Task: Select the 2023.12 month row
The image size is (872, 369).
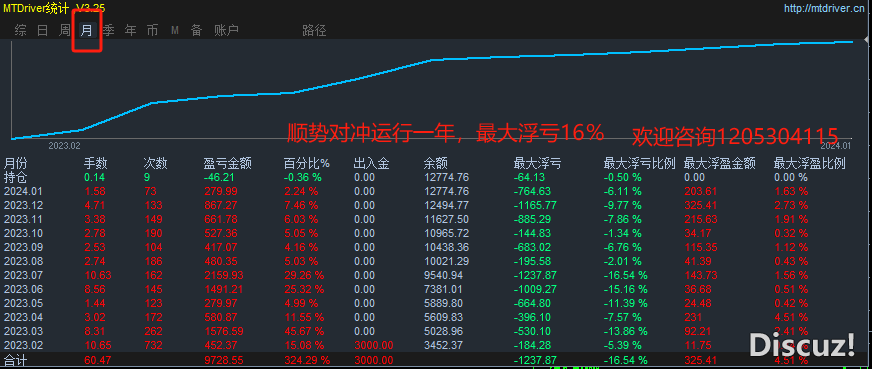Action: 436,205
